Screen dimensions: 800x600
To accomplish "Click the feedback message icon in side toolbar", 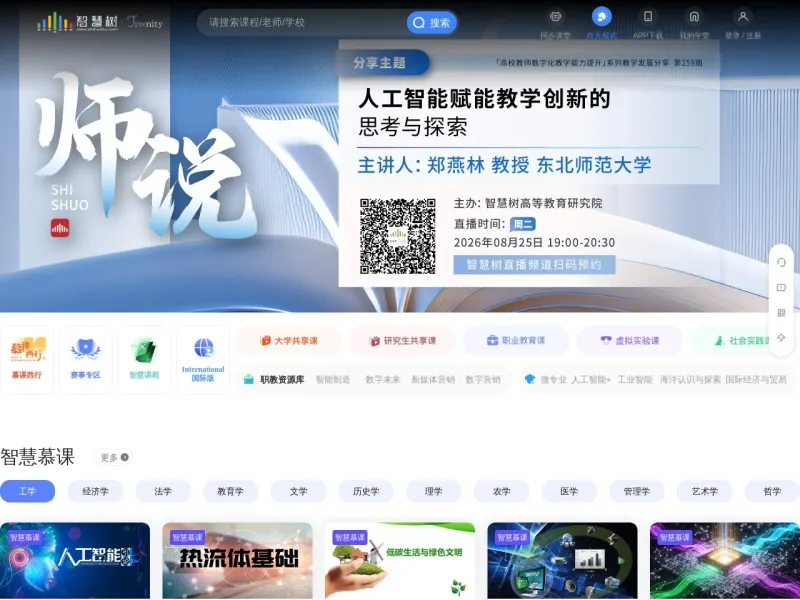I will (781, 288).
